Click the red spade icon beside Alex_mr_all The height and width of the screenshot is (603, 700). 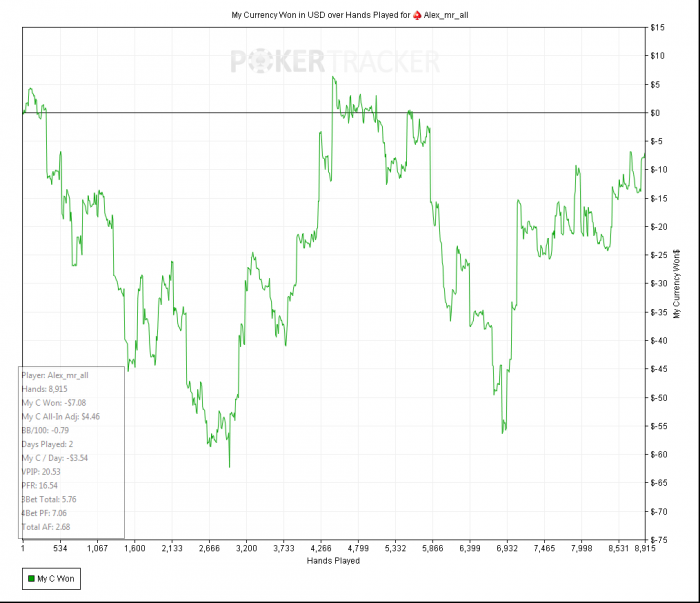coord(417,15)
